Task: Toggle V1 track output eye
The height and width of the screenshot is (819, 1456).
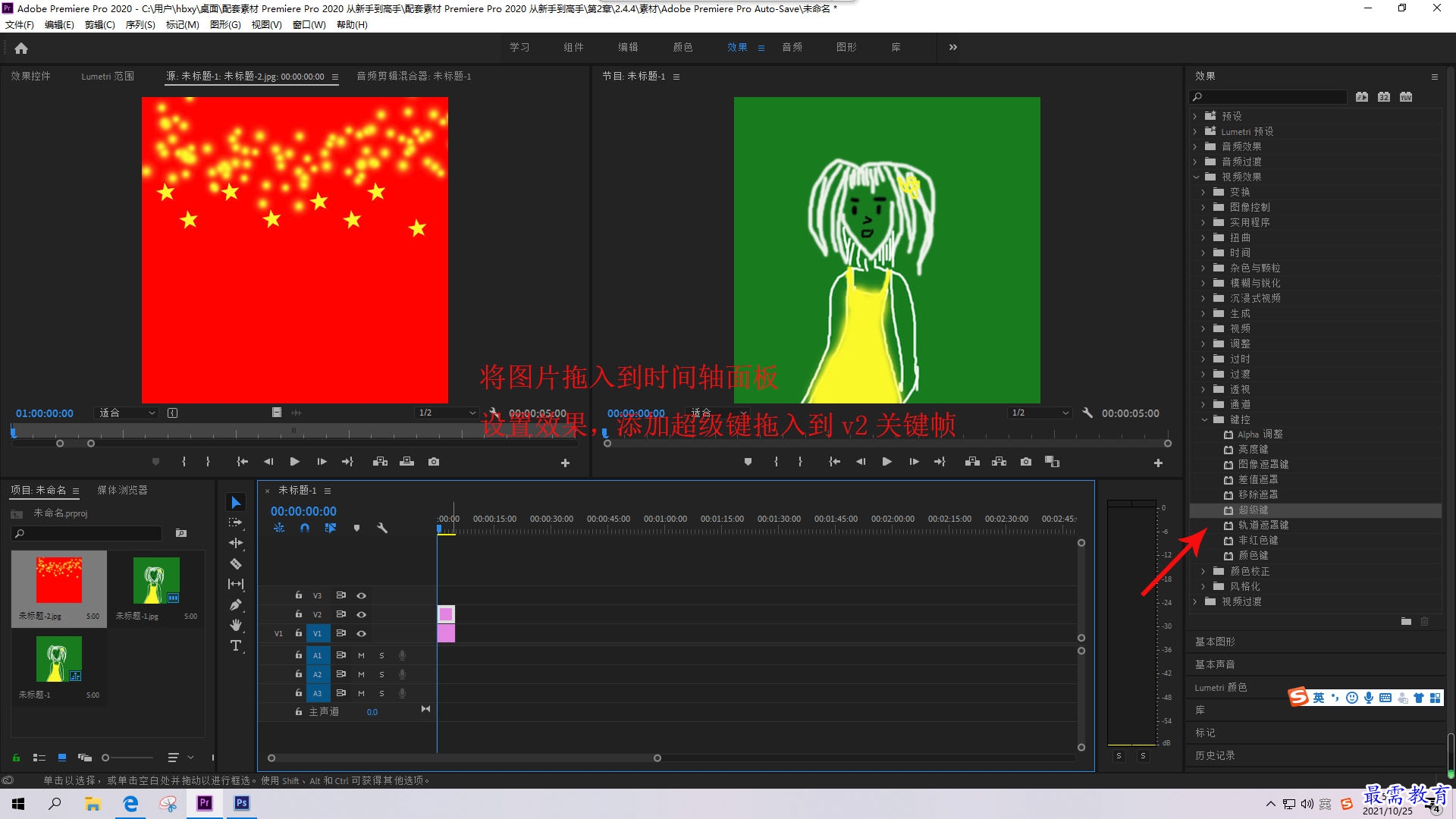Action: click(x=362, y=633)
